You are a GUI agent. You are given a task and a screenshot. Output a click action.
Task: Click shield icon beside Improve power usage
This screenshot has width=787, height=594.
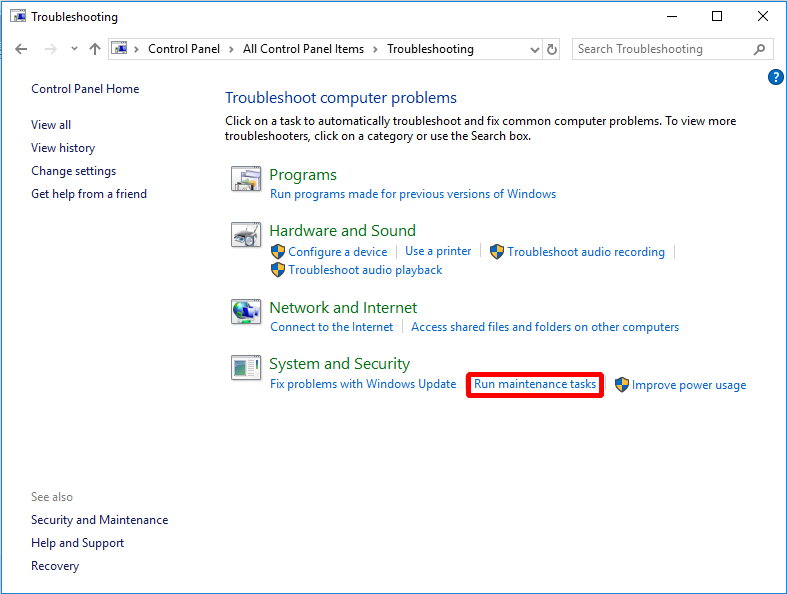(621, 385)
